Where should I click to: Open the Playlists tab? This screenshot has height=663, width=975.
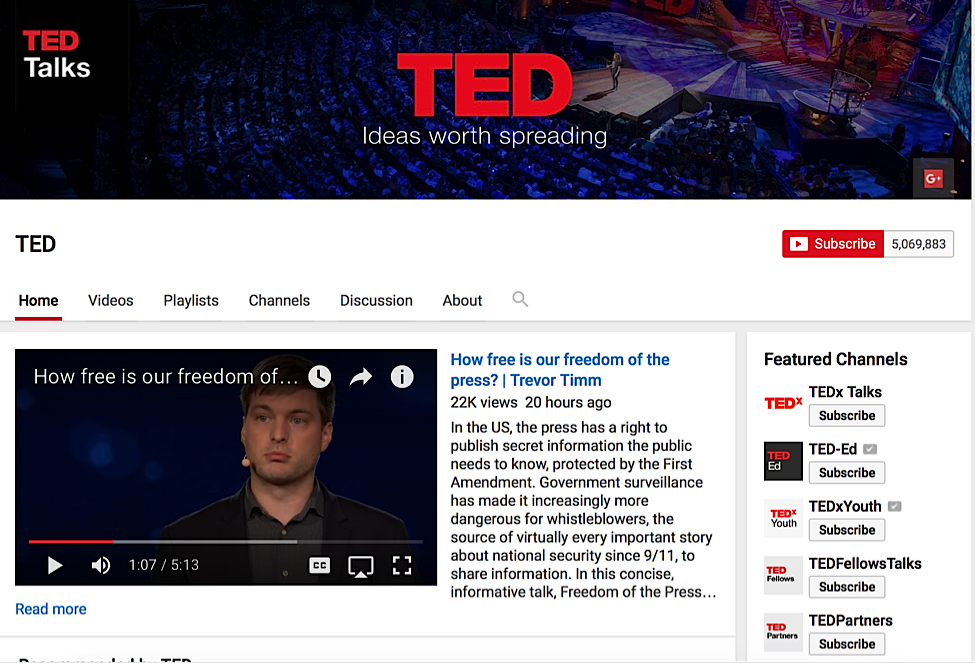pos(191,300)
